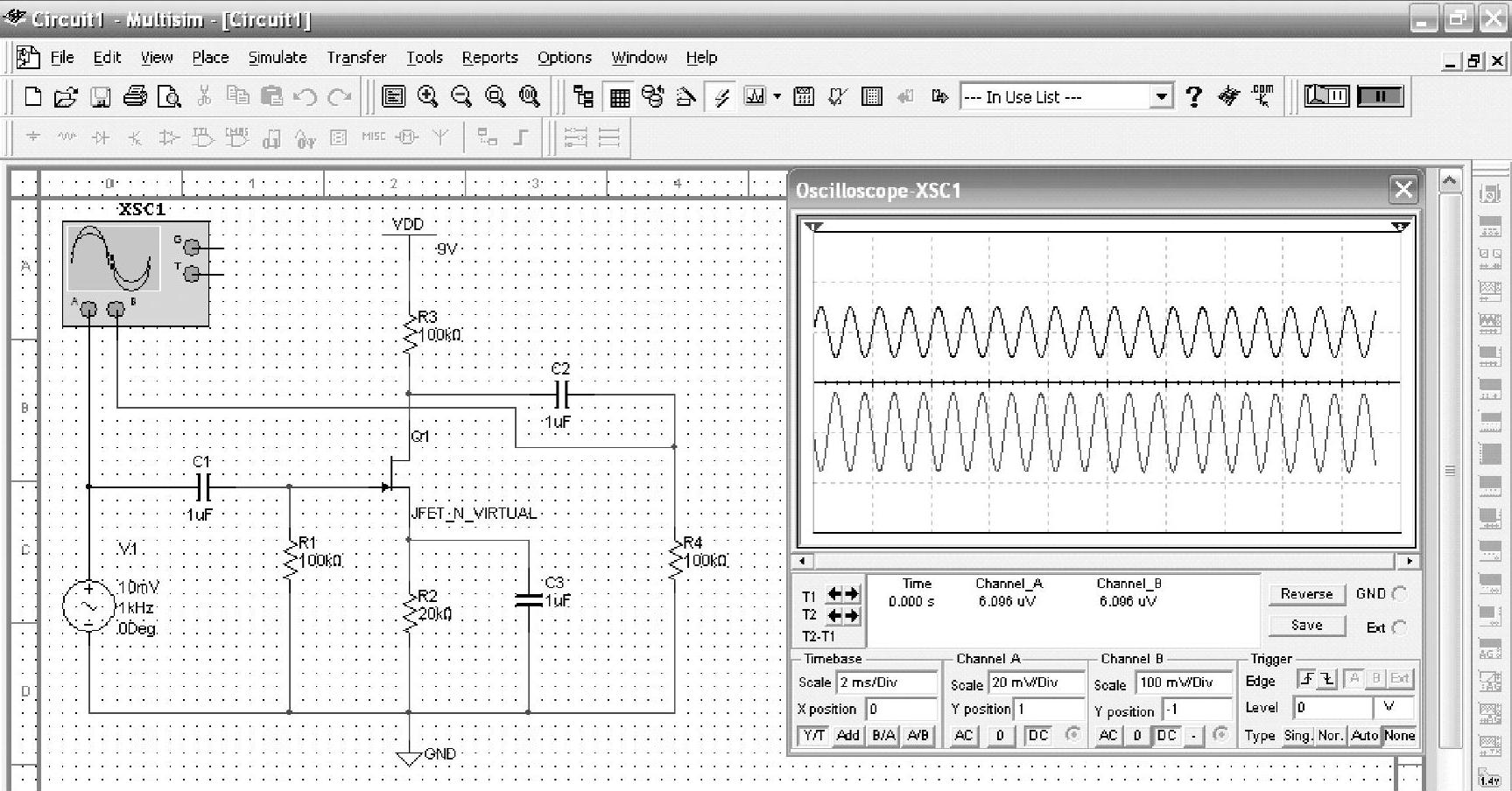Click the Channel A Y position field
Viewport: 1512px width, 791px height.
[x=1048, y=709]
